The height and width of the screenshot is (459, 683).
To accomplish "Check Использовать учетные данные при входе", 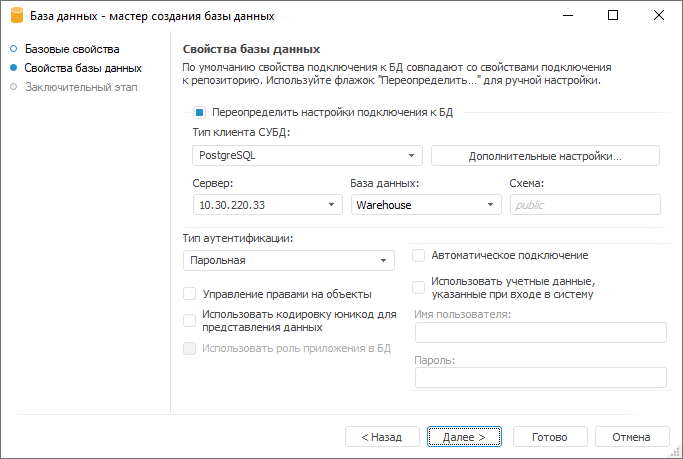I will coord(419,288).
